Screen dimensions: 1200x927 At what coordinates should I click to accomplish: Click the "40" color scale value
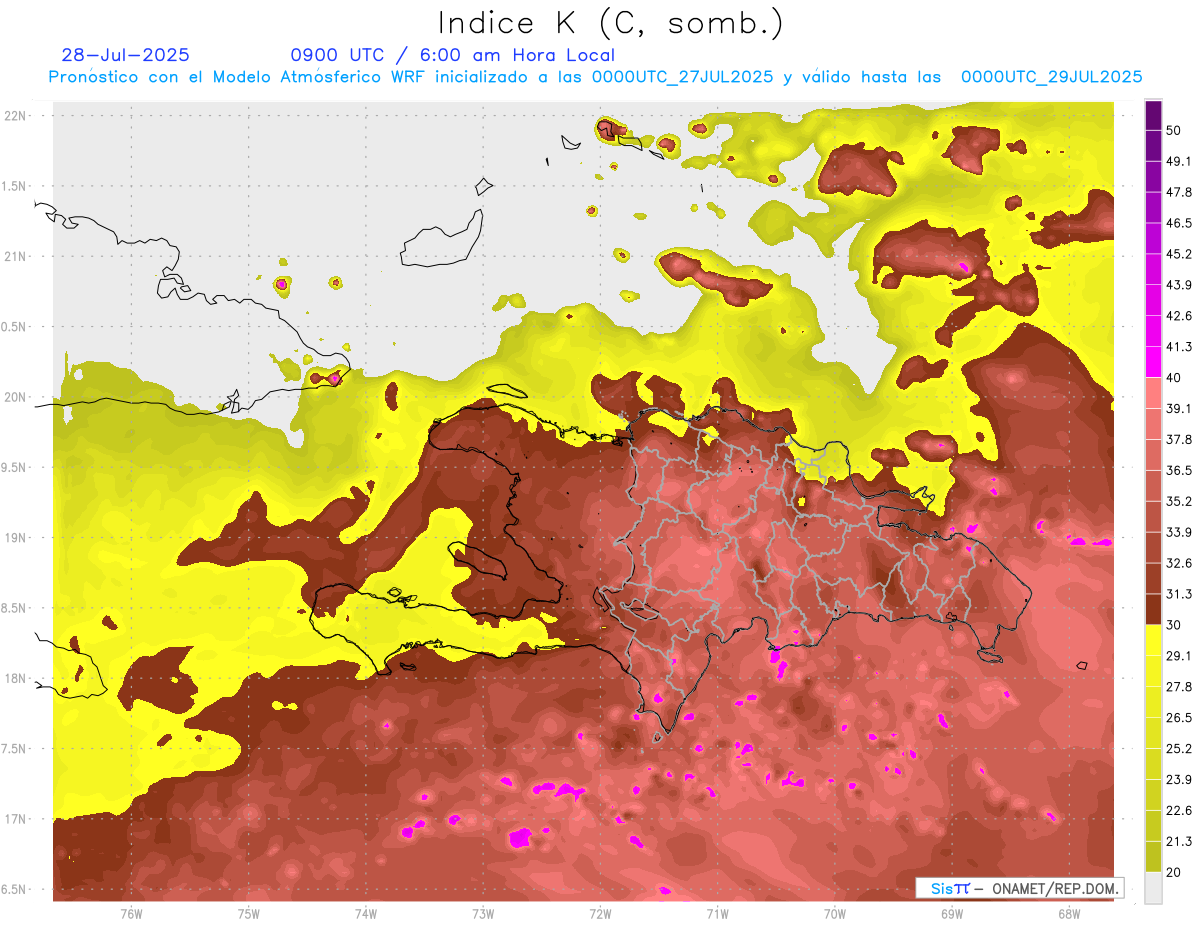[1174, 377]
